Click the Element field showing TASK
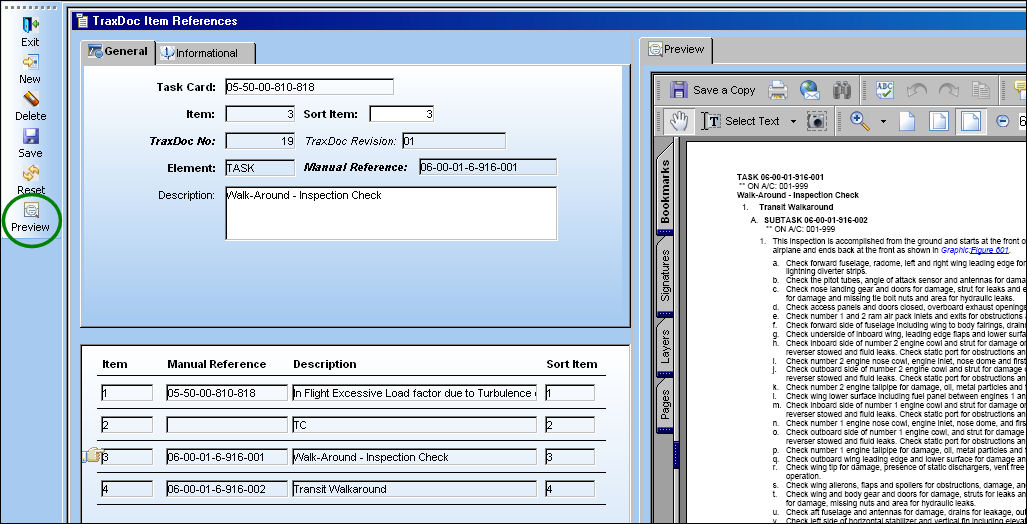The height and width of the screenshot is (524, 1027). (x=260, y=168)
